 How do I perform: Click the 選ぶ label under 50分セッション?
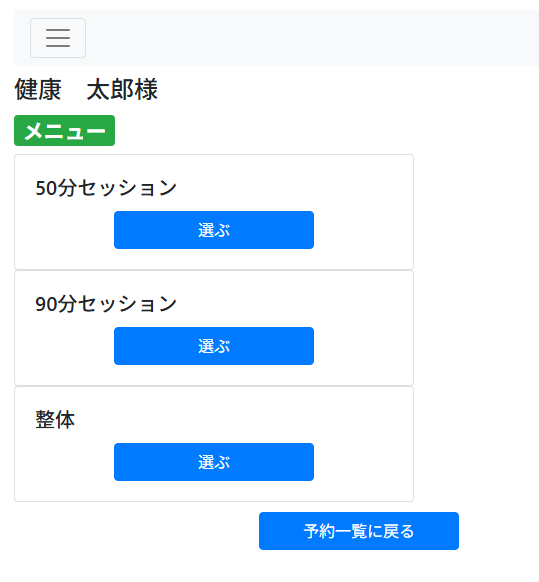coord(214,230)
